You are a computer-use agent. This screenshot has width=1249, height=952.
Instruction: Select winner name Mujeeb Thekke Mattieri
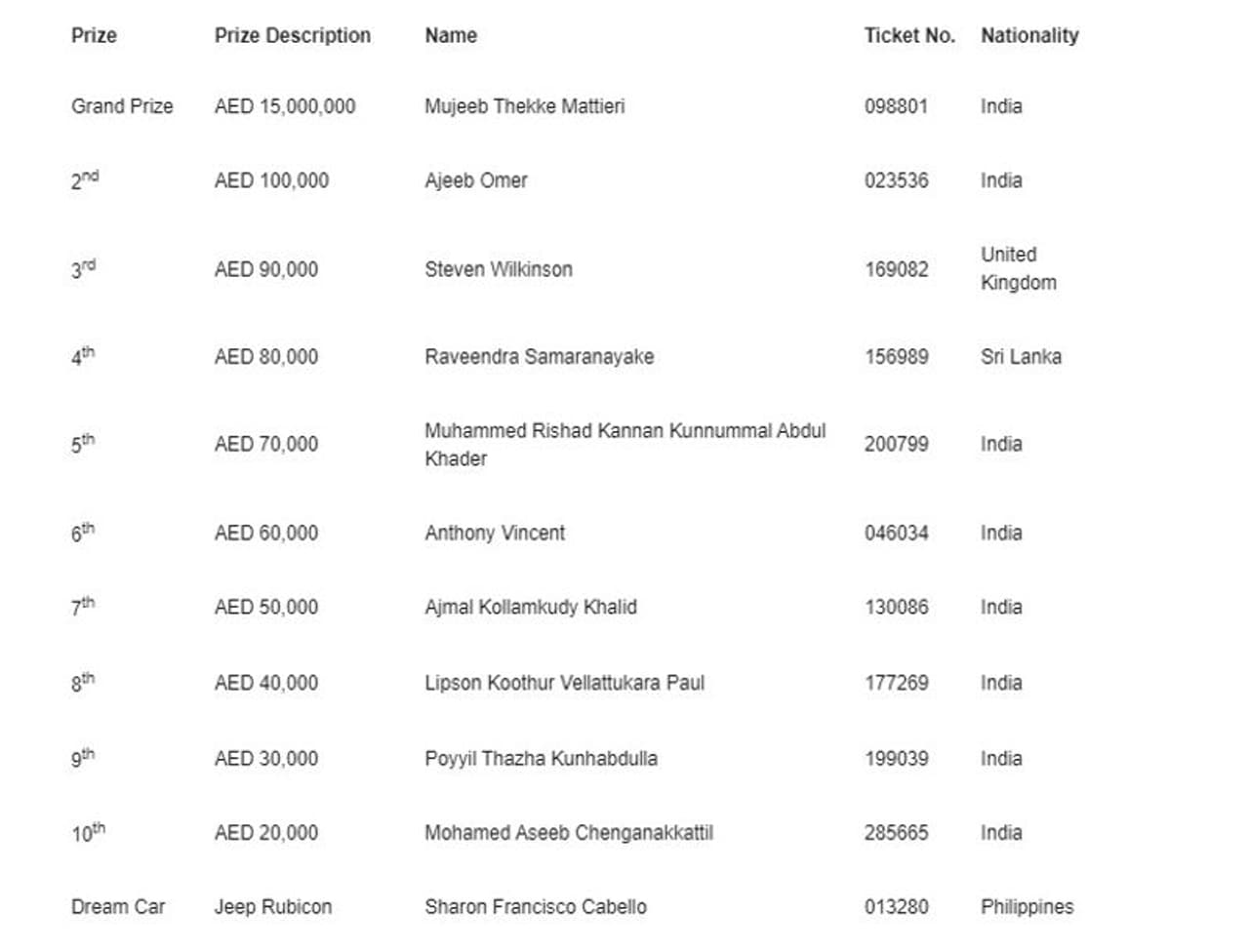click(524, 106)
